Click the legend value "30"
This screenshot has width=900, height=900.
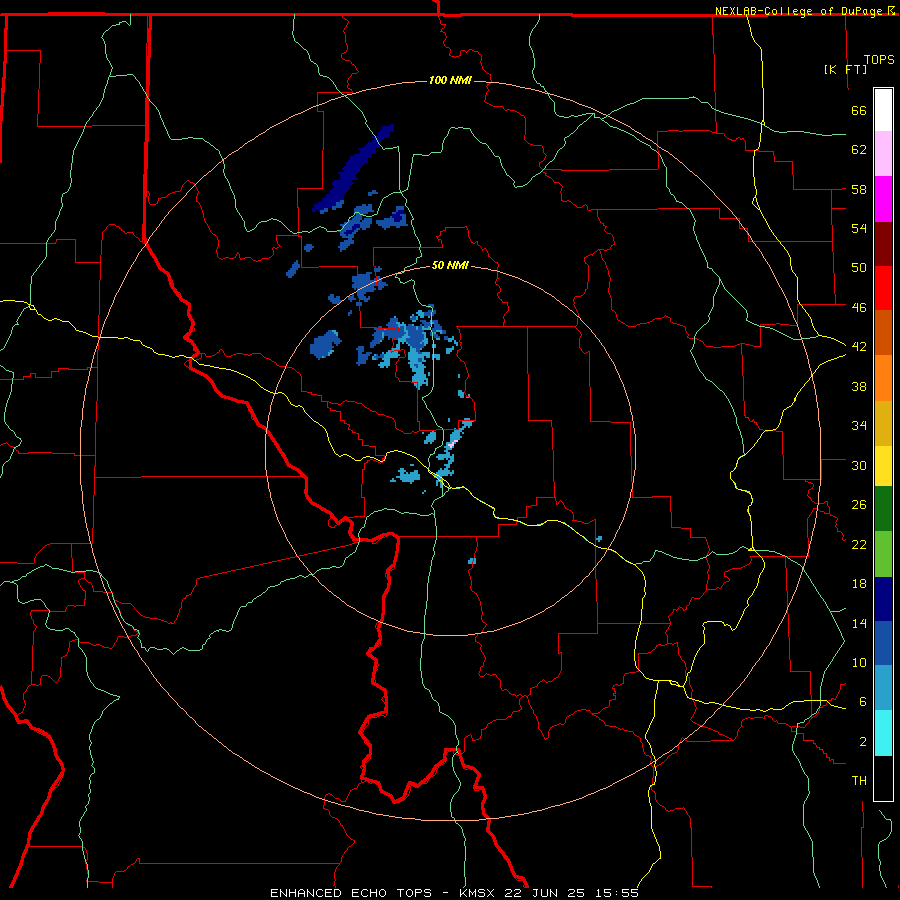(x=859, y=465)
